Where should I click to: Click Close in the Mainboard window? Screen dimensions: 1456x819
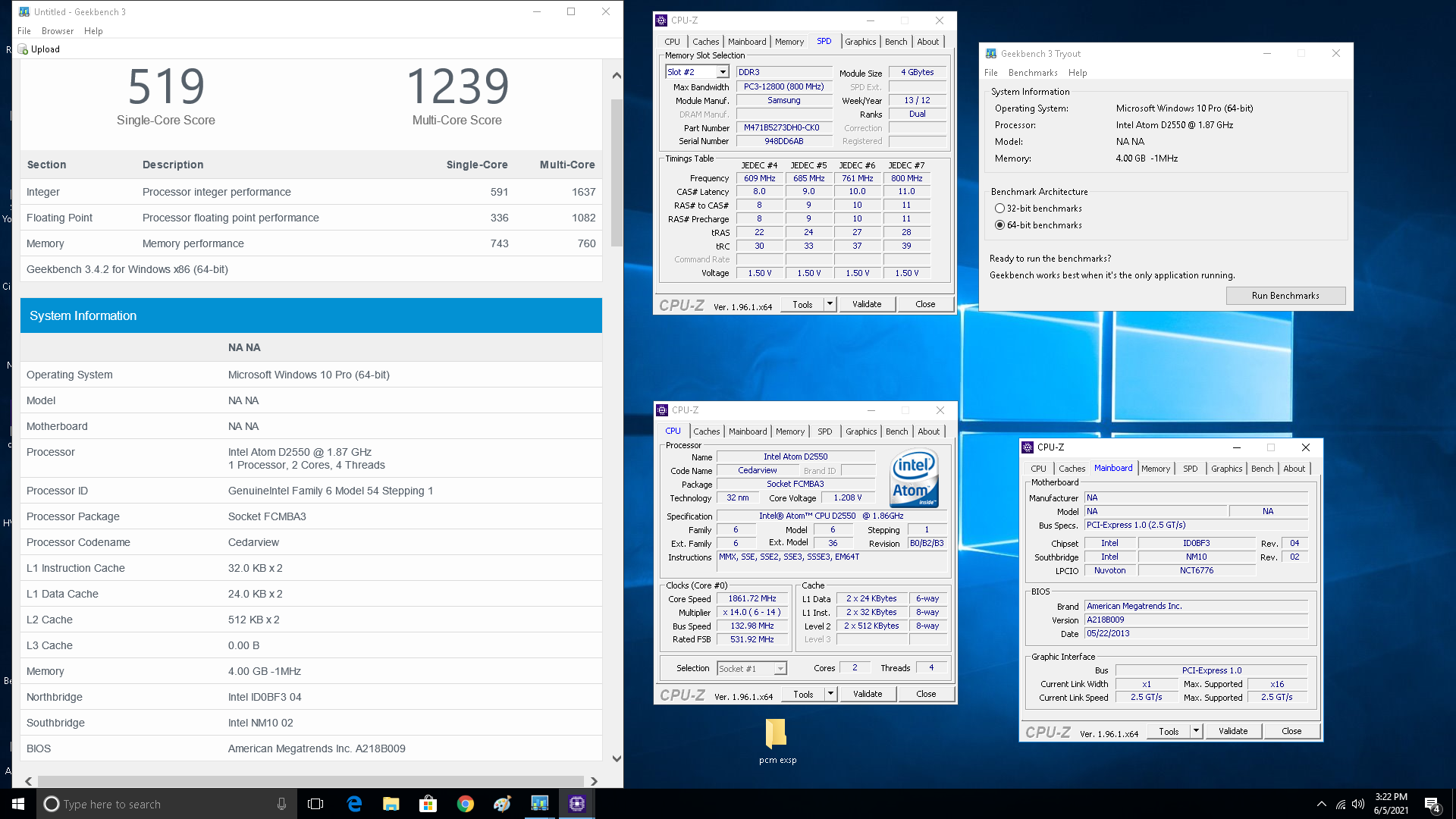pyautogui.click(x=1291, y=731)
